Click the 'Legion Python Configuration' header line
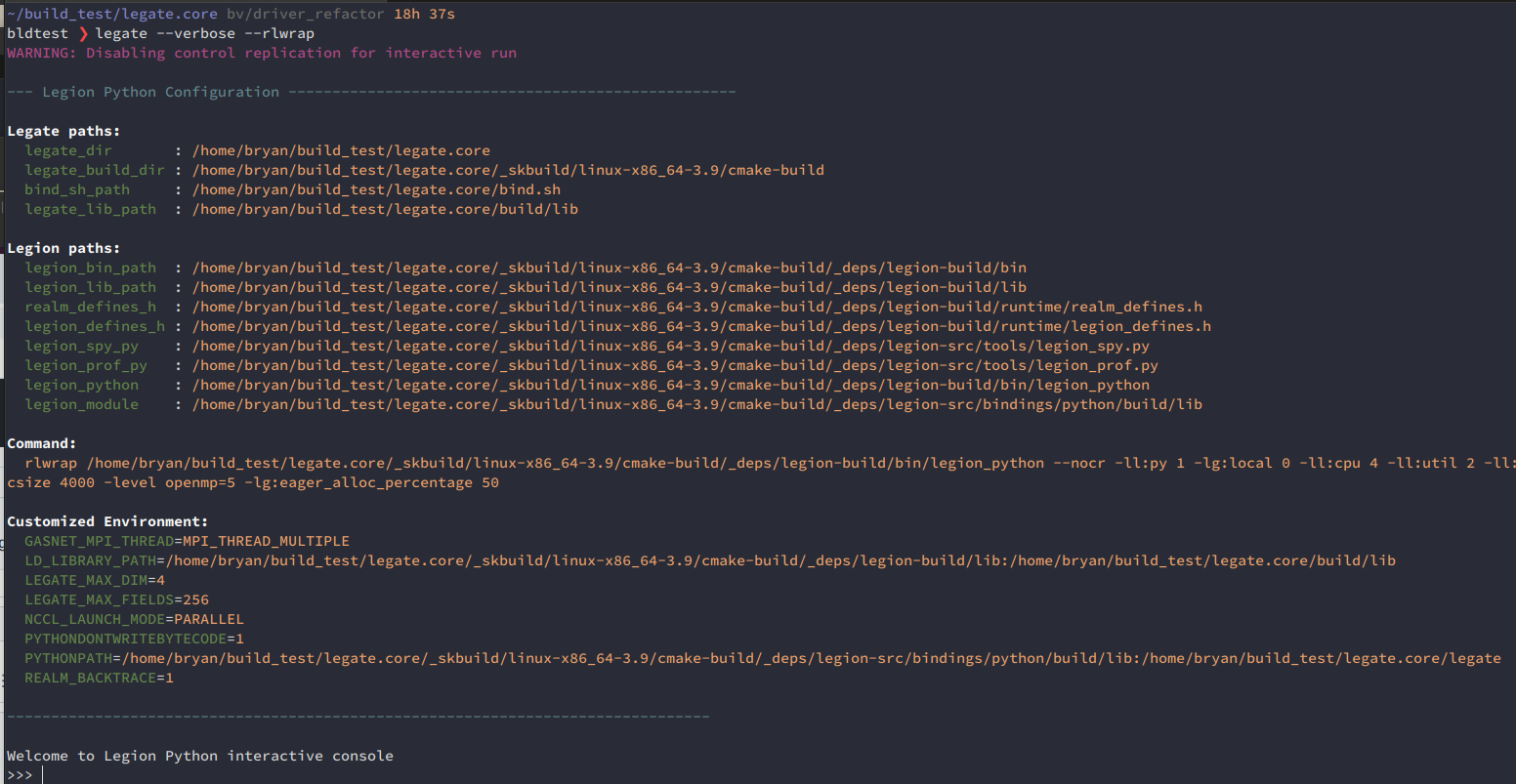Image resolution: width=1516 pixels, height=784 pixels. 371,92
